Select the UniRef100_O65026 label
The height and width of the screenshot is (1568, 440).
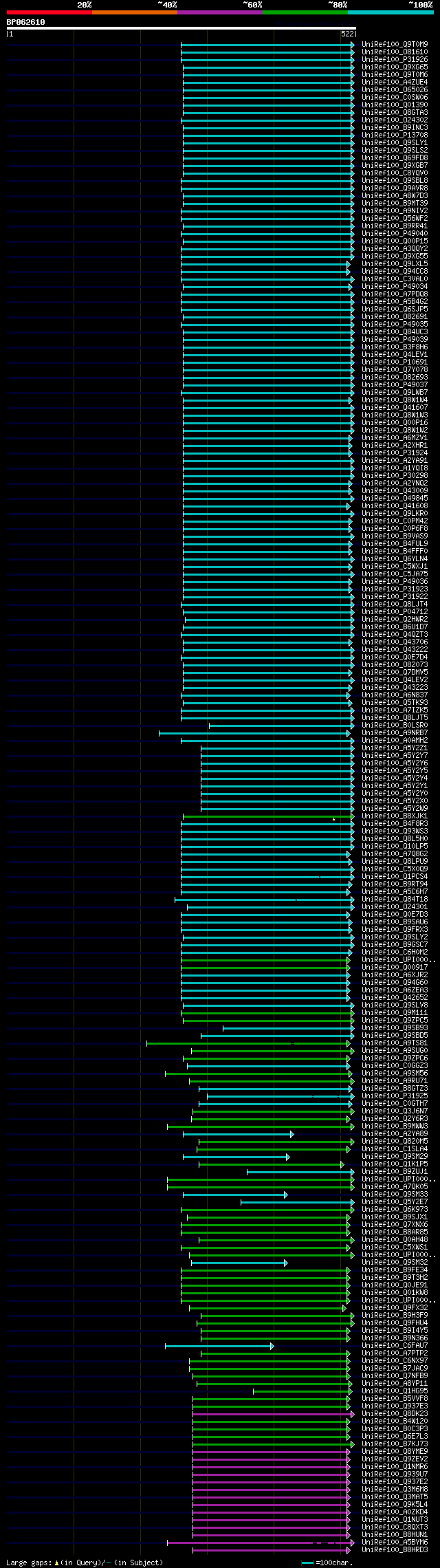coord(395,90)
